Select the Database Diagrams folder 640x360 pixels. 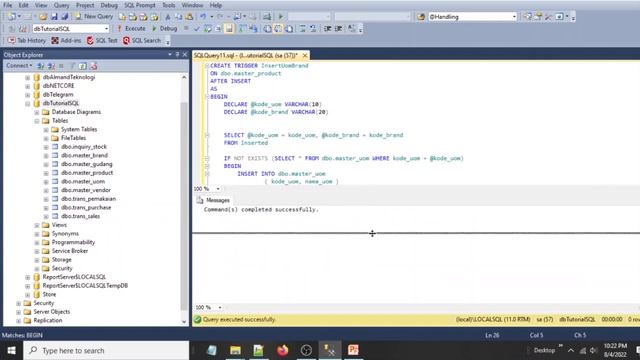tap(76, 112)
